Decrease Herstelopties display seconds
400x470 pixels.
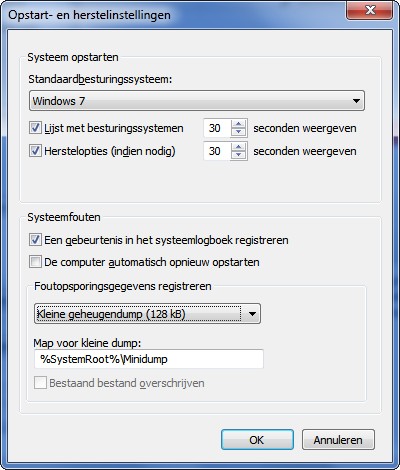click(238, 155)
